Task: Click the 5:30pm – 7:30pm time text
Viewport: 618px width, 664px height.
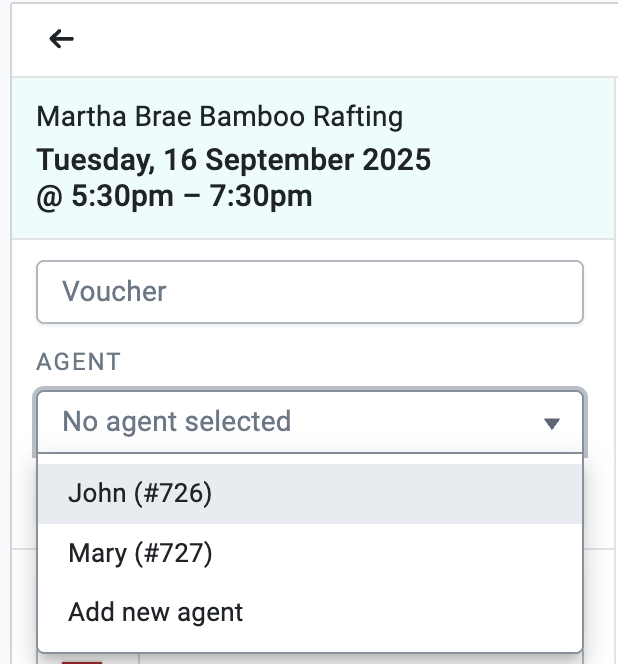Action: tap(190, 196)
